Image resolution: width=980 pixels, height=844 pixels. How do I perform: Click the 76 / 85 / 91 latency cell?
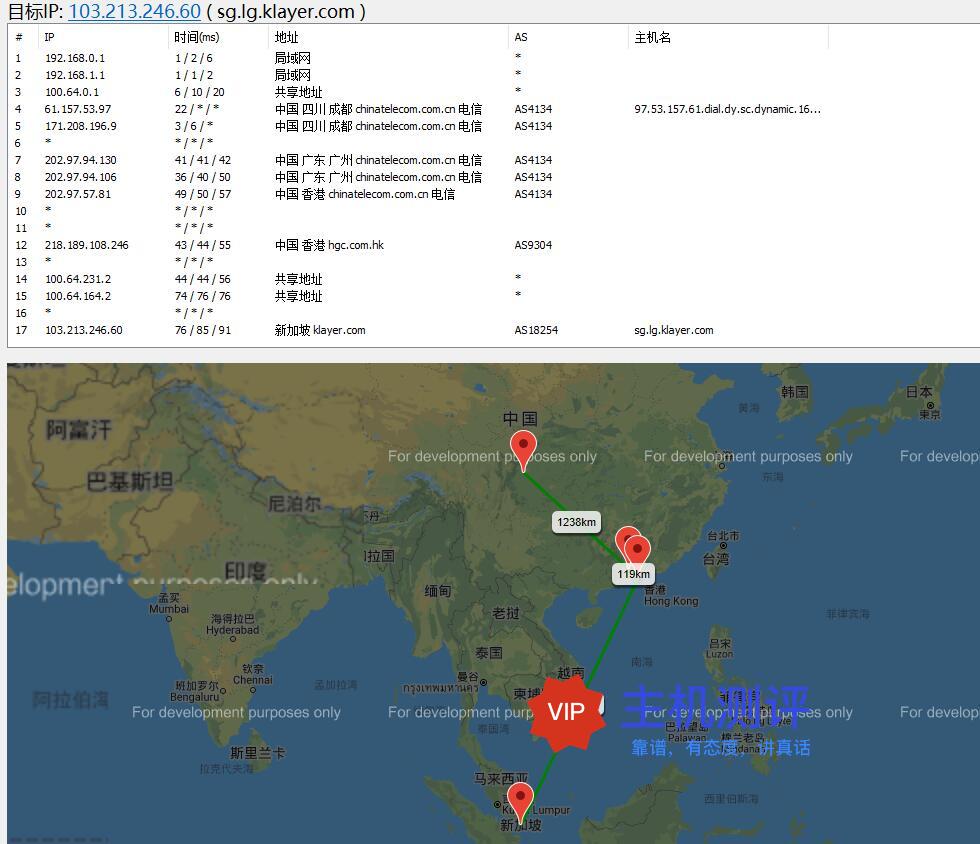202,330
